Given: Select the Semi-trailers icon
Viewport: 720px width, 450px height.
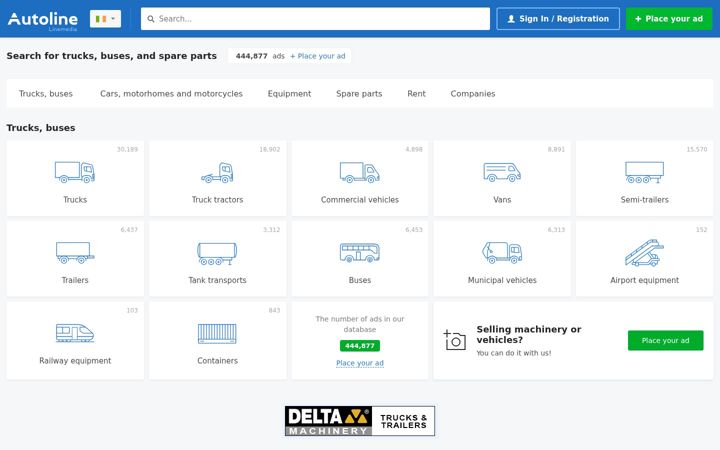Looking at the screenshot, I should point(644,172).
